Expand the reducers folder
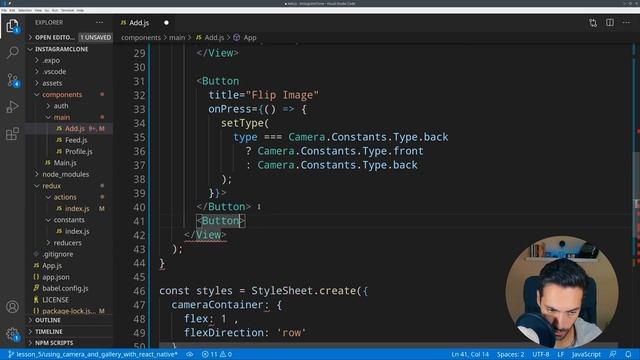 (70, 242)
